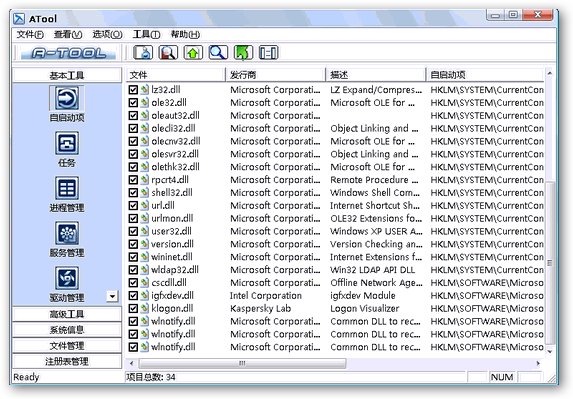Collapse the 基本工具 panel section

coord(67,75)
